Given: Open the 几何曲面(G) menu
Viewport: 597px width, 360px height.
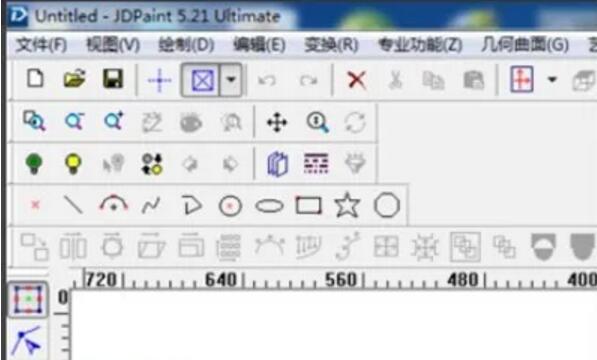Looking at the screenshot, I should (x=525, y=45).
